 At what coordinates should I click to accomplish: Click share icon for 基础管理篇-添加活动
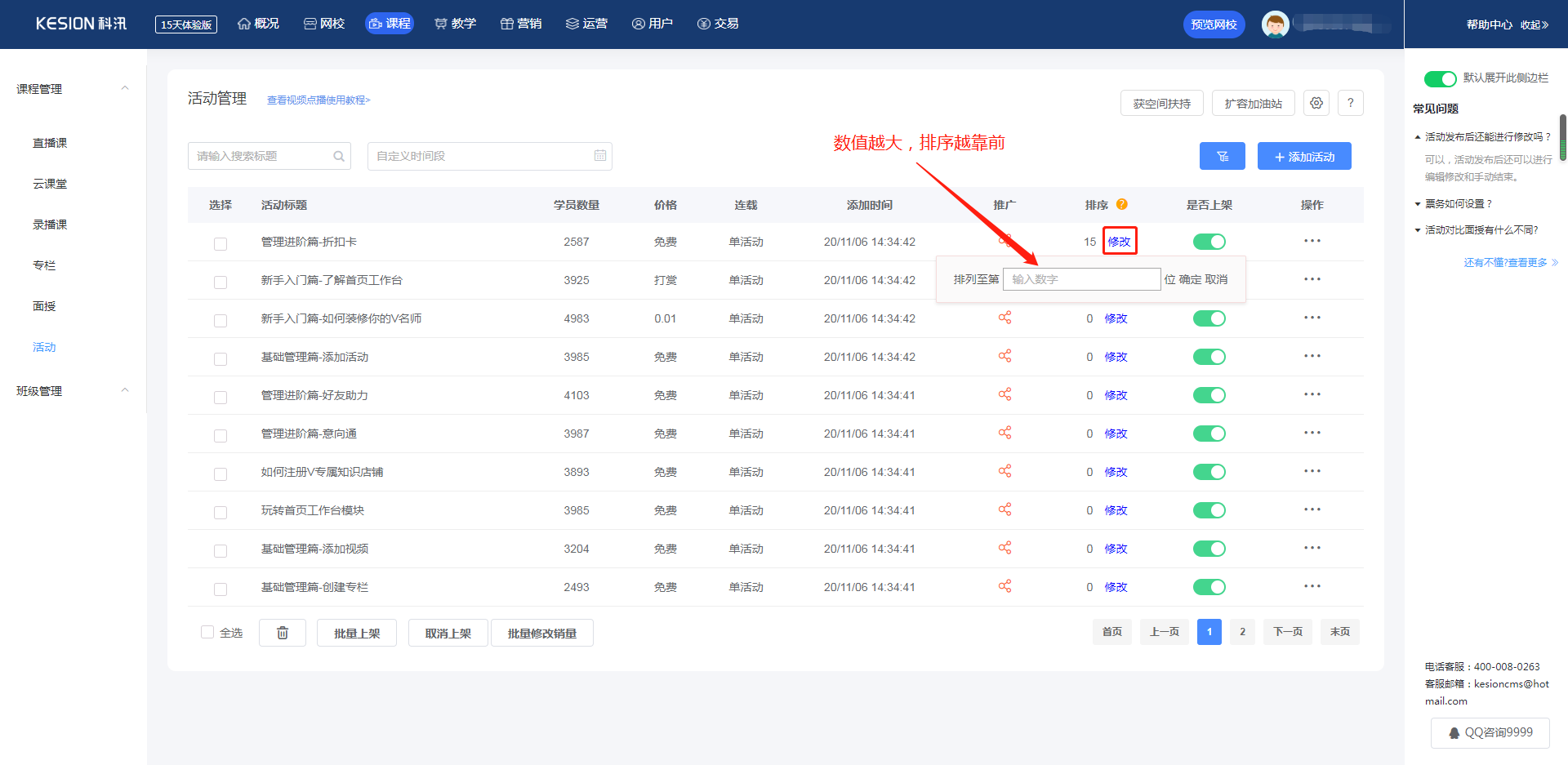click(x=1004, y=356)
